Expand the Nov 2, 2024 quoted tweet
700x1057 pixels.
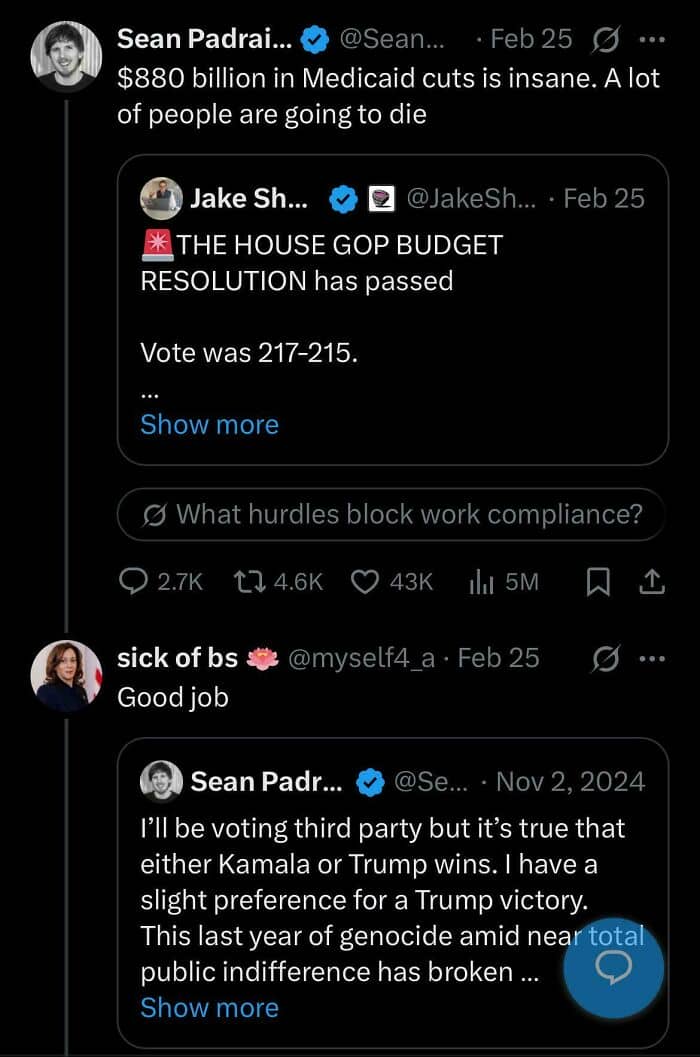click(209, 1007)
